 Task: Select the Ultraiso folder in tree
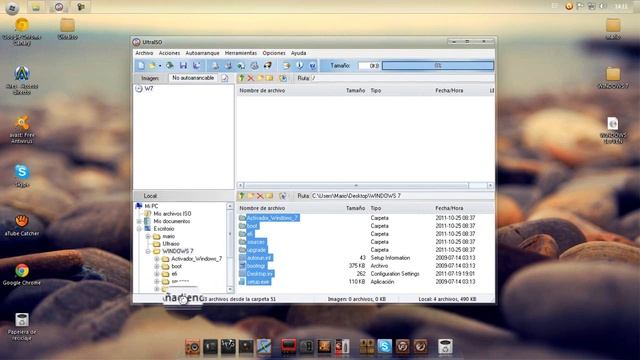pos(167,244)
